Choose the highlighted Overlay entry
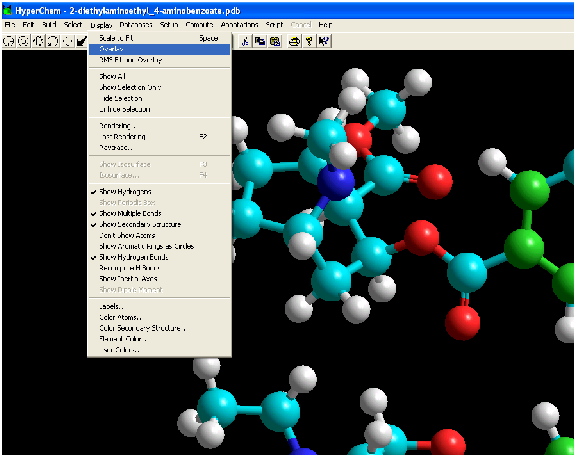Viewport: 574px width, 455px height. (159, 49)
